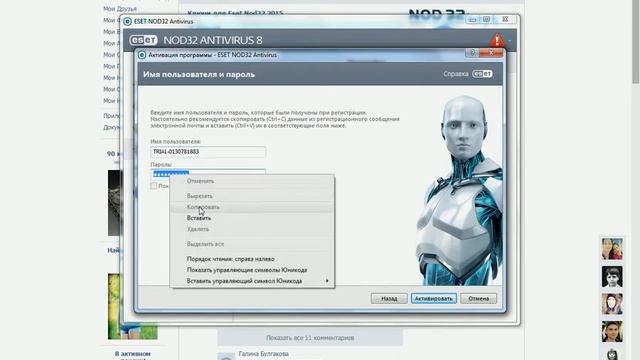Click the ESET logo in NOD32 Antivirus 8 header
Image resolution: width=640 pixels, height=360 pixels.
[143, 40]
